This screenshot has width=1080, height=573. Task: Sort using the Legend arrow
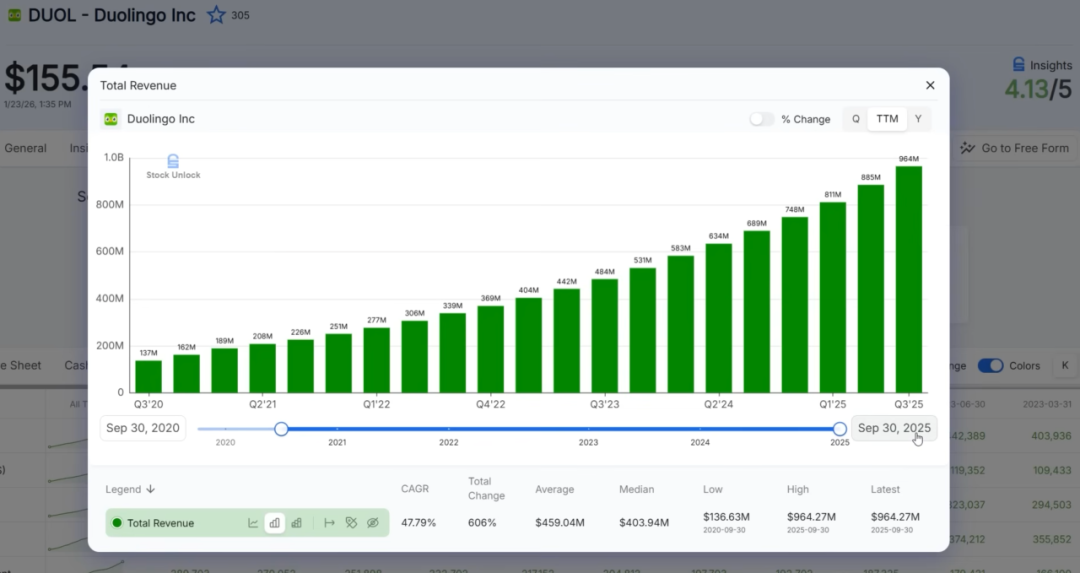point(151,490)
